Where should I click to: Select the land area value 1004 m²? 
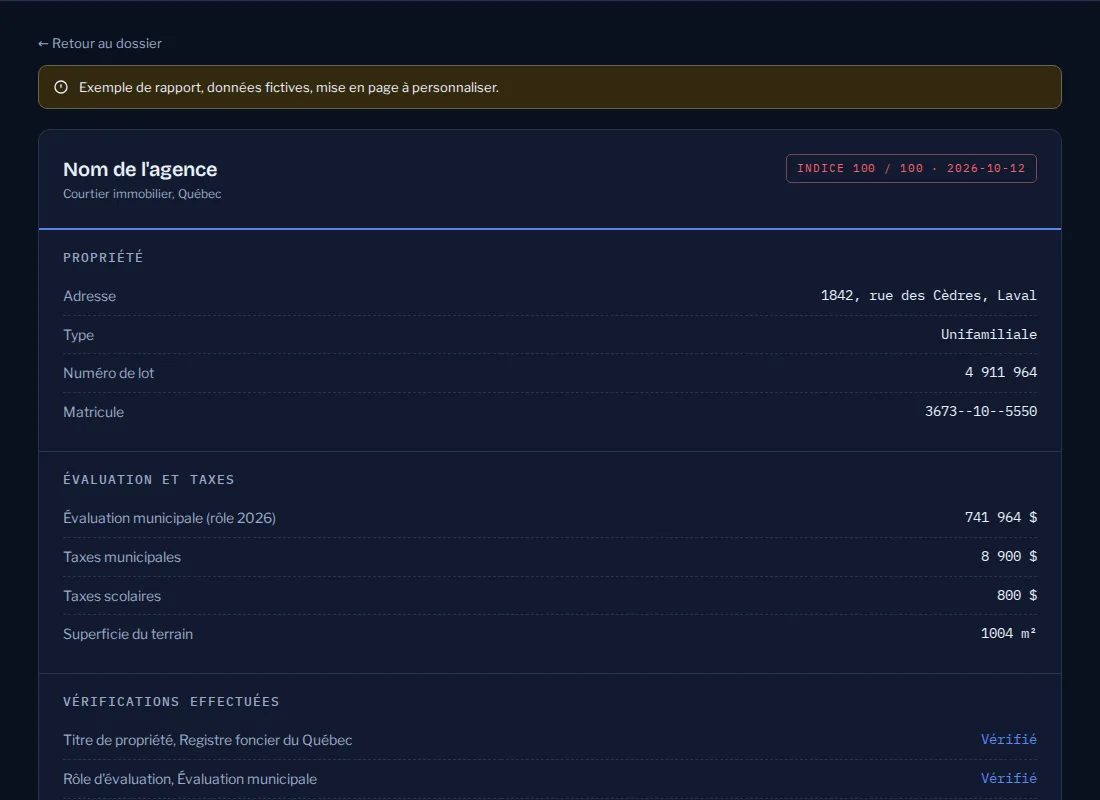tap(1008, 633)
